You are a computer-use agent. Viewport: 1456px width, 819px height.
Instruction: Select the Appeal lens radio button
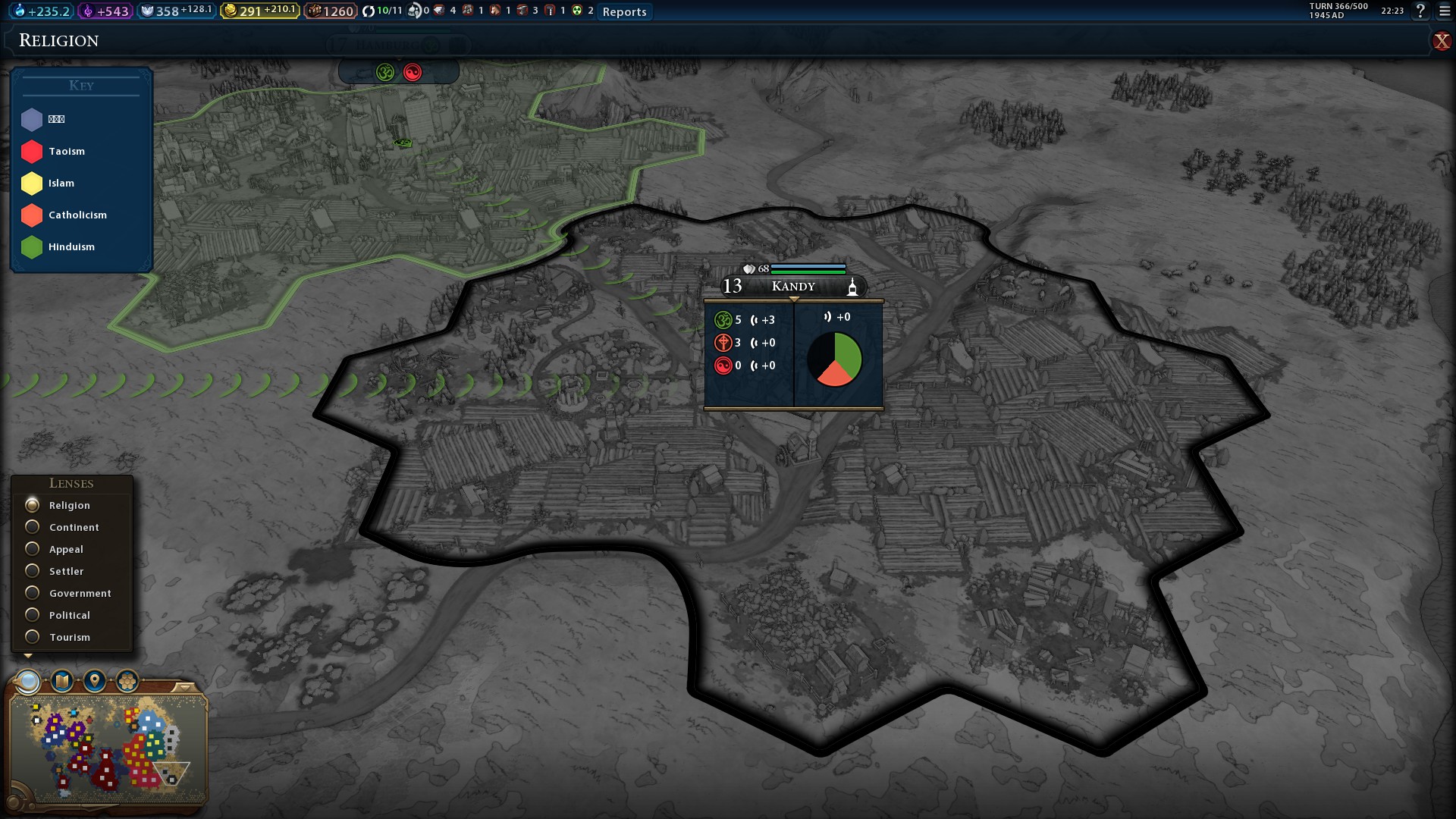click(x=32, y=548)
